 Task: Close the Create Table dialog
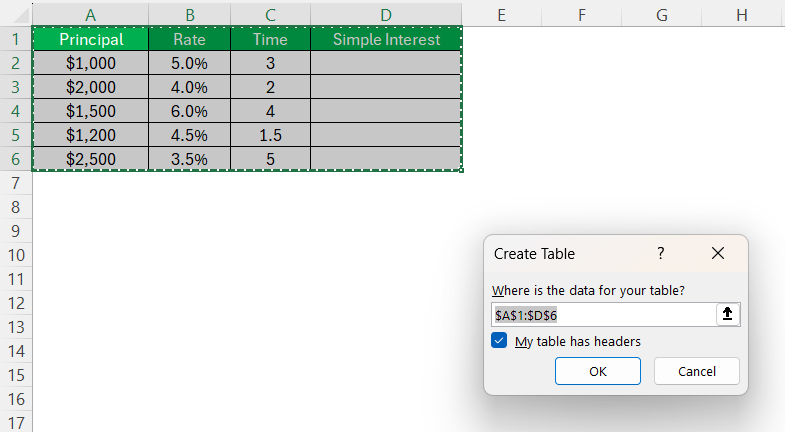(718, 253)
